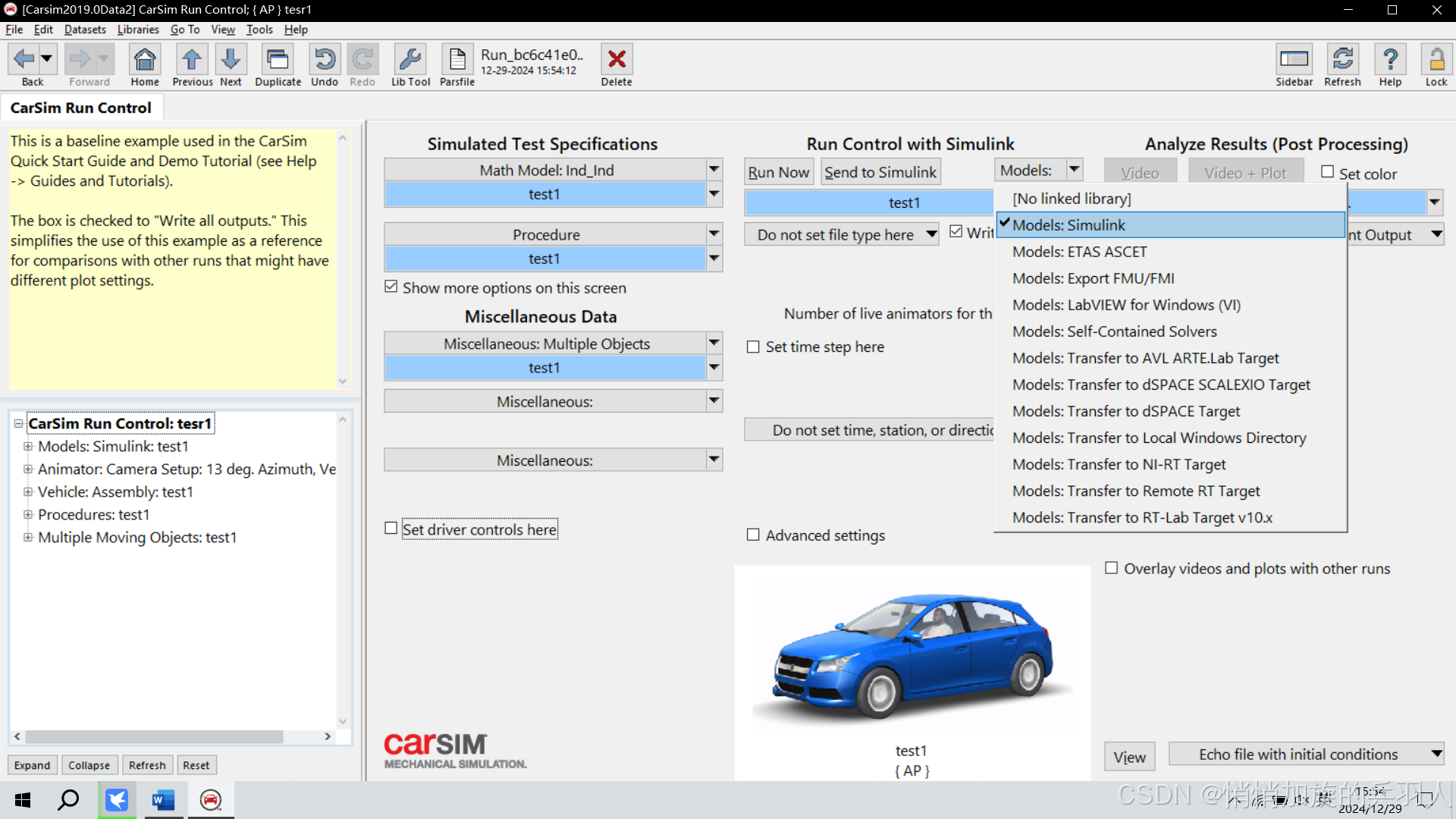Viewport: 1456px width, 819px height.
Task: Toggle the Sidebar icon
Action: tap(1294, 60)
